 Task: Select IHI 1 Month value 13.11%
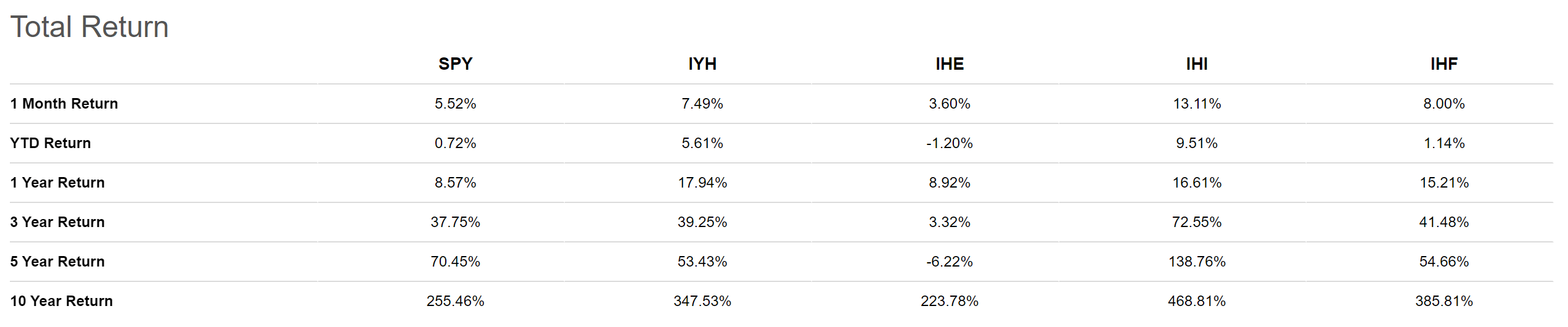click(x=1197, y=104)
